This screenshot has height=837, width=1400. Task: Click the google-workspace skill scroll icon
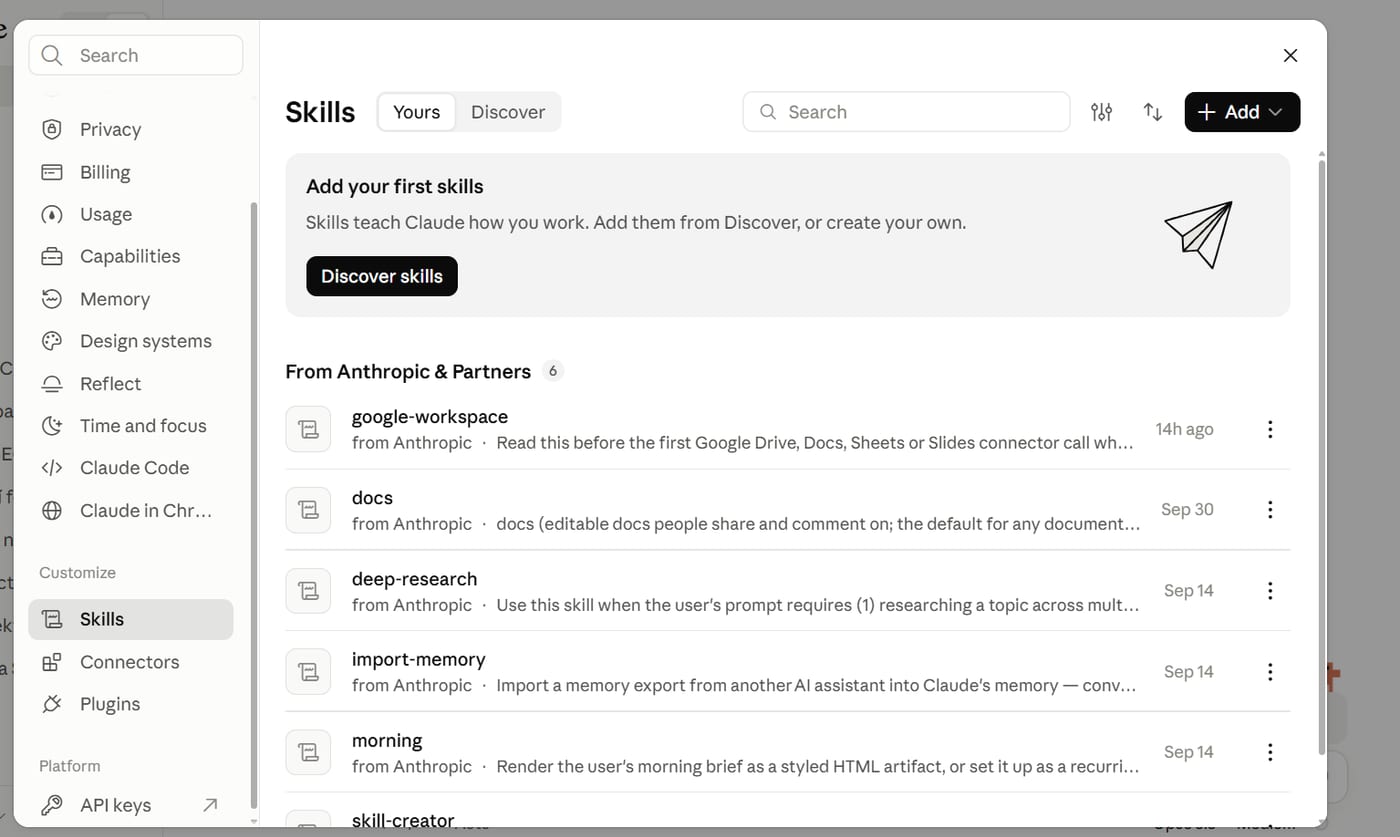coord(308,429)
